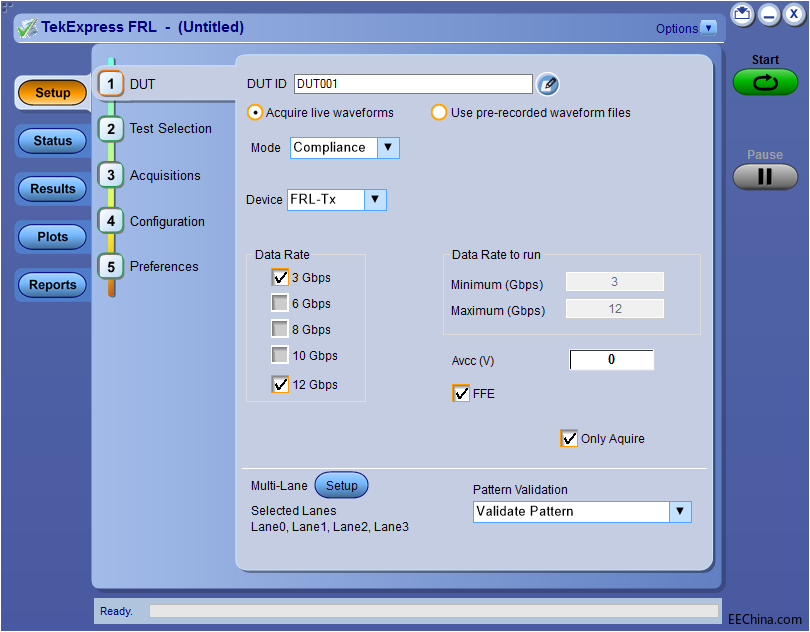This screenshot has height=632, width=810.
Task: Click the Pause button icon
Action: coord(765,177)
